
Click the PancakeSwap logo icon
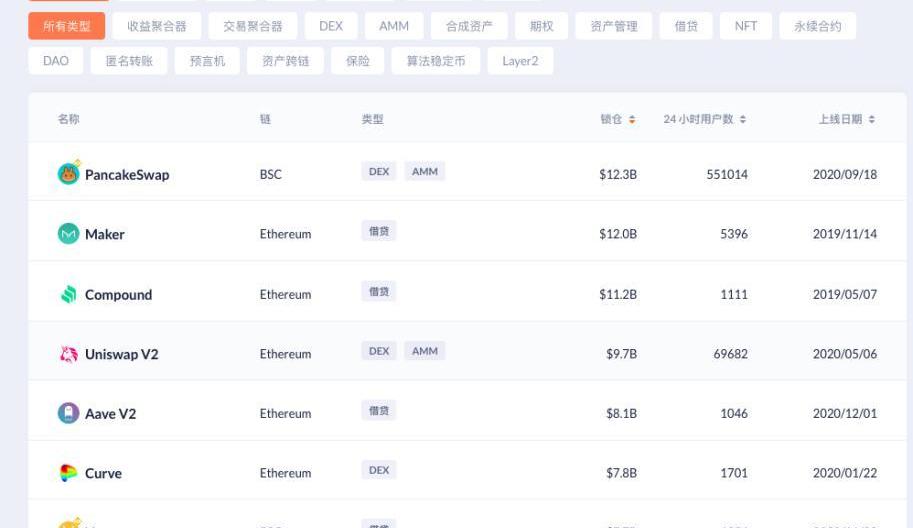(x=68, y=173)
